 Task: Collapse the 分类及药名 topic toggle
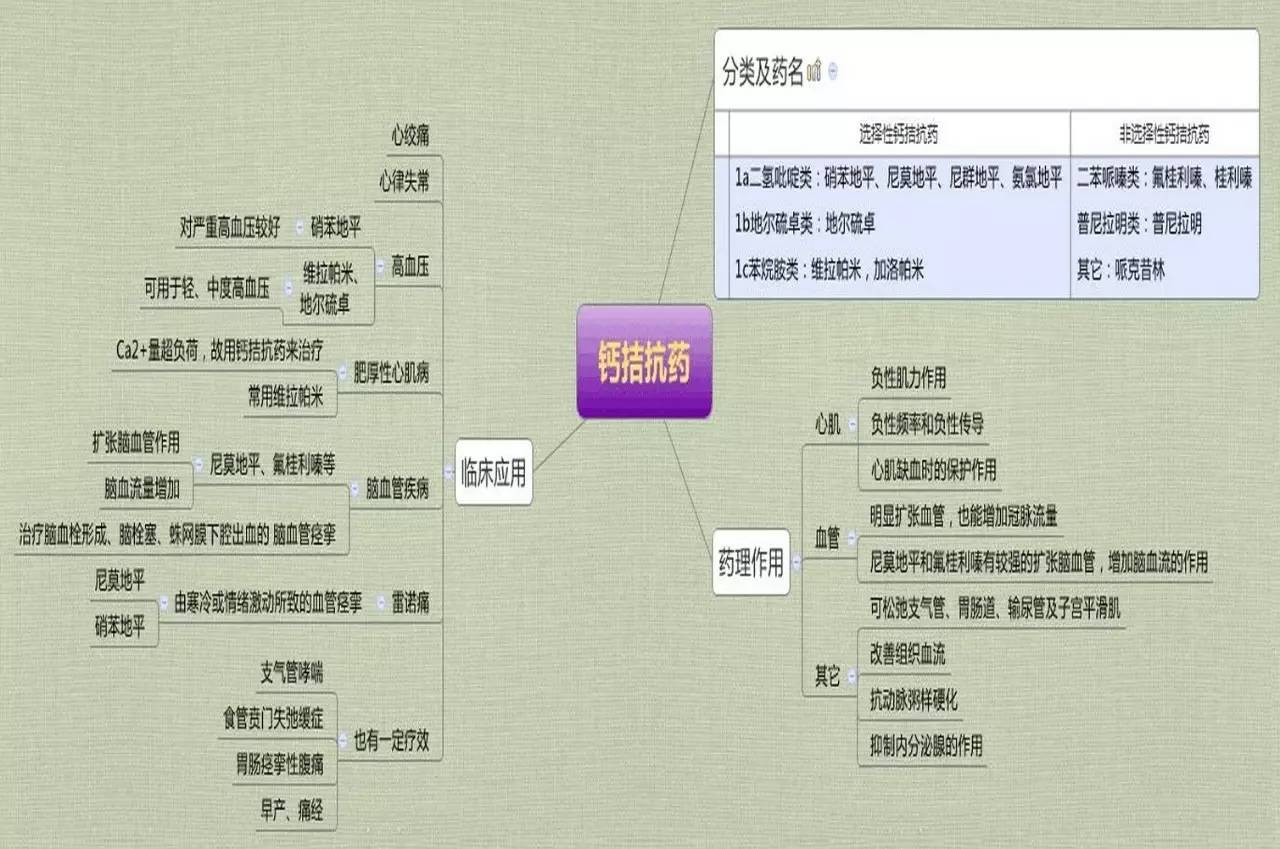833,72
